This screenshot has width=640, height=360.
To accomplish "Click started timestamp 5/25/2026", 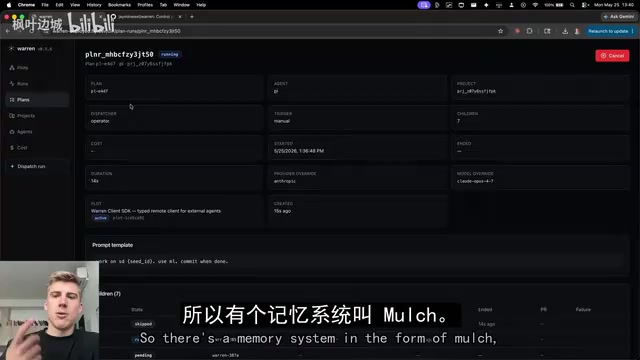I will pyautogui.click(x=299, y=151).
